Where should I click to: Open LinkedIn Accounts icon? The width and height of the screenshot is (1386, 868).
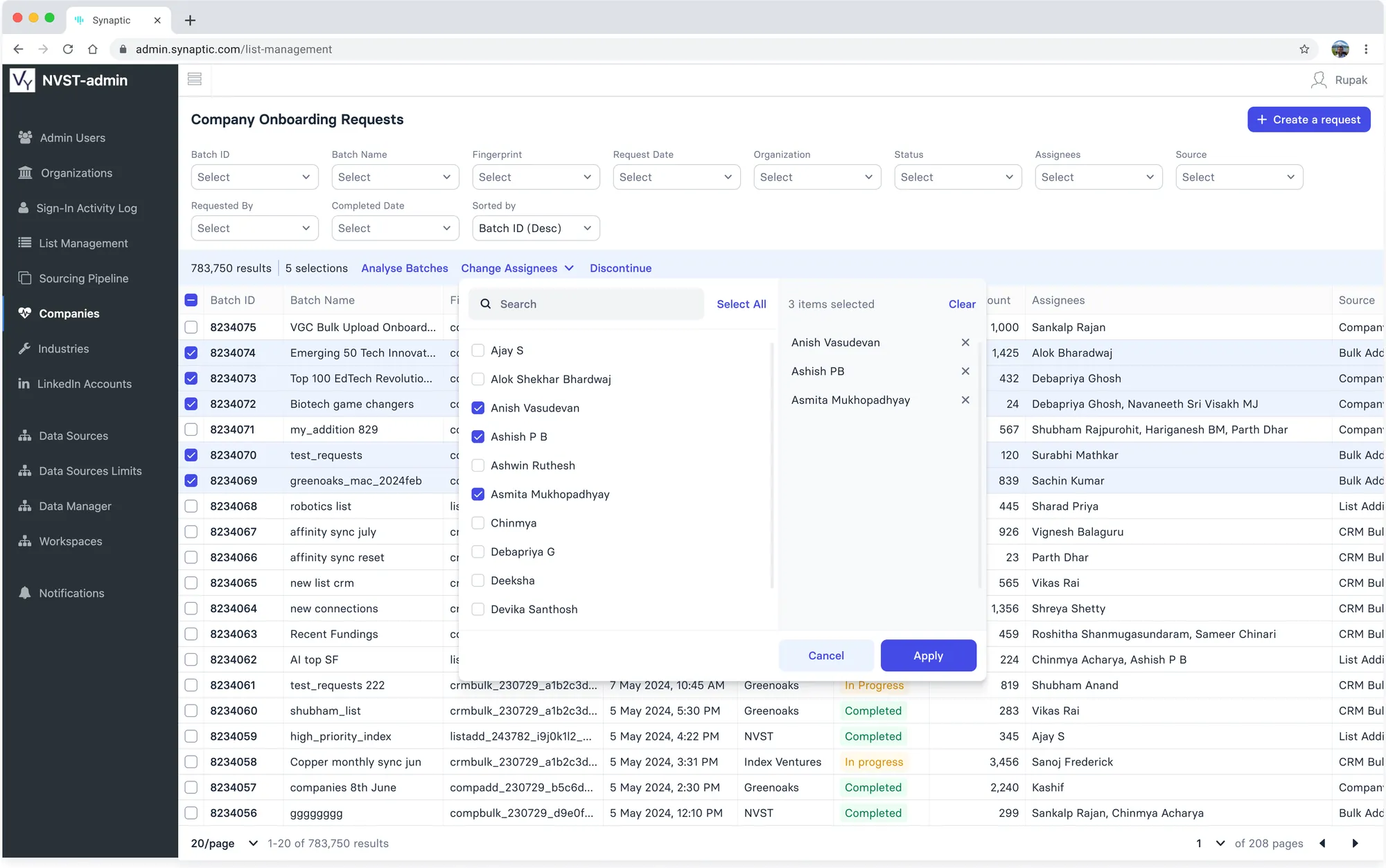(x=24, y=383)
